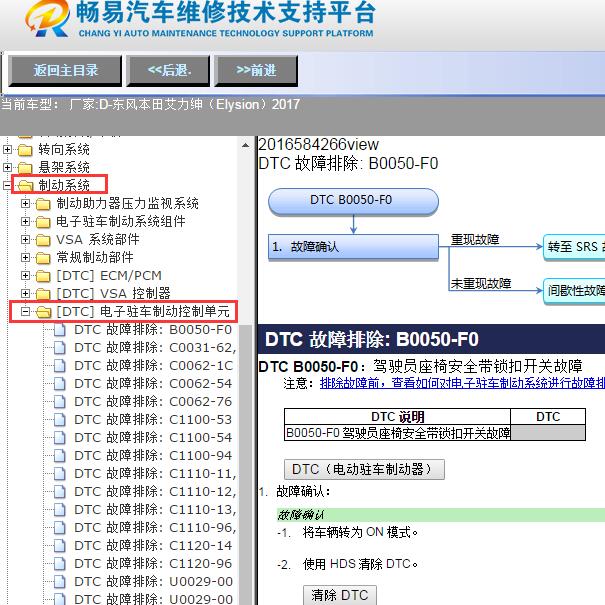Click the 返回主目录 button
This screenshot has height=605, width=605.
click(x=65, y=70)
